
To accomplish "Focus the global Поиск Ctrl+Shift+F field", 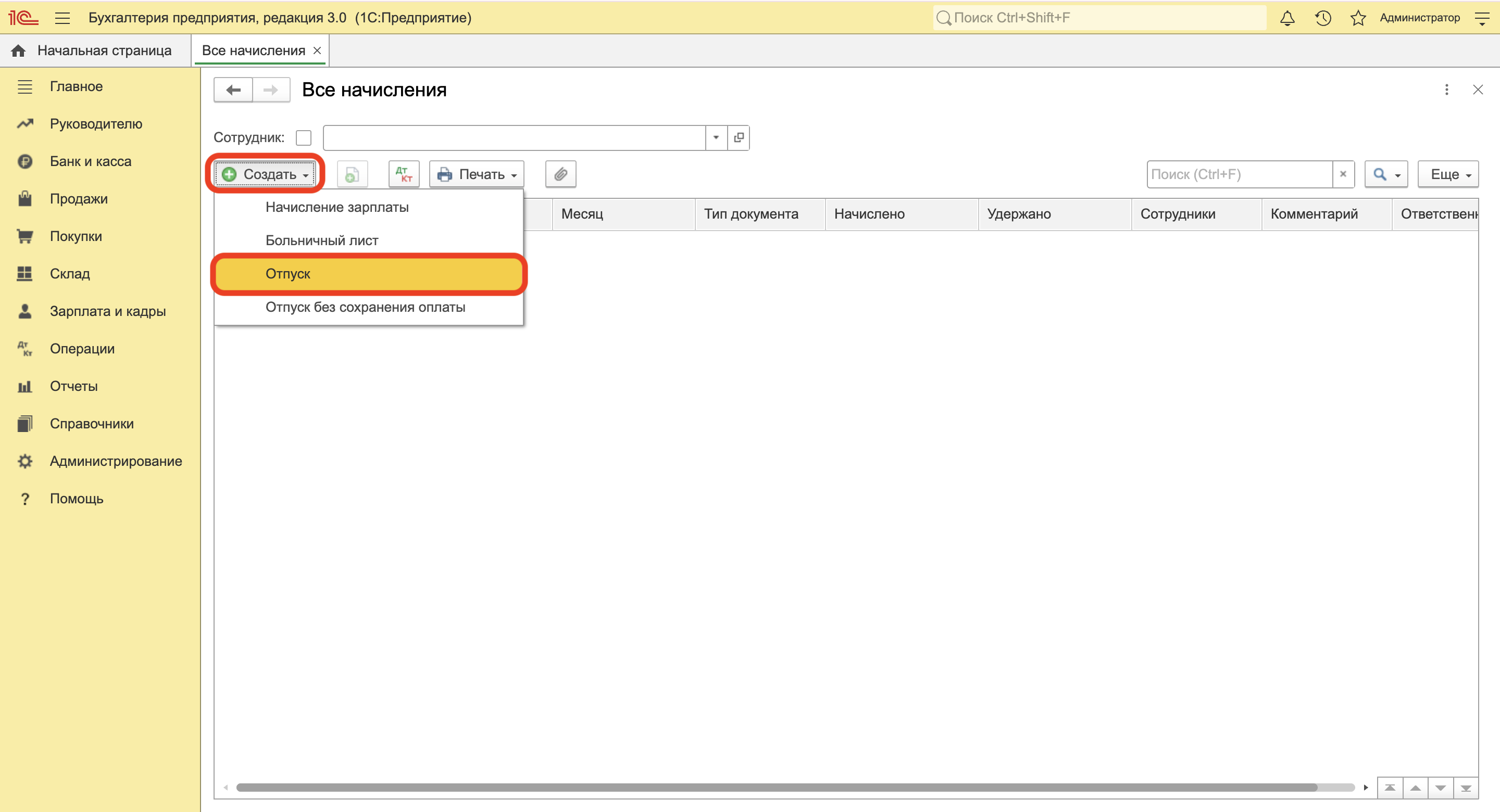I will [1099, 18].
